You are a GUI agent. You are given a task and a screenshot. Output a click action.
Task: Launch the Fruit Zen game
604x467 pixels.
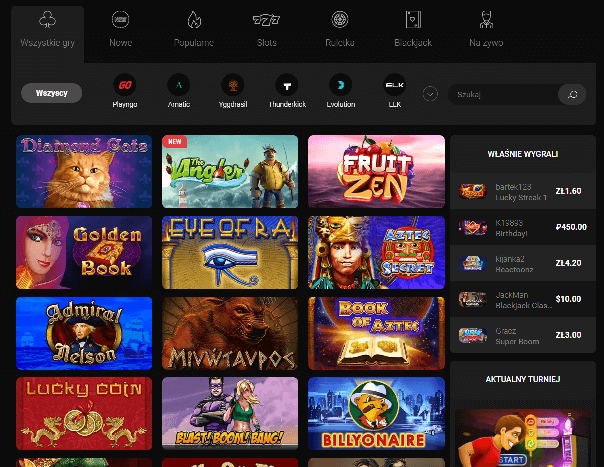coord(376,171)
